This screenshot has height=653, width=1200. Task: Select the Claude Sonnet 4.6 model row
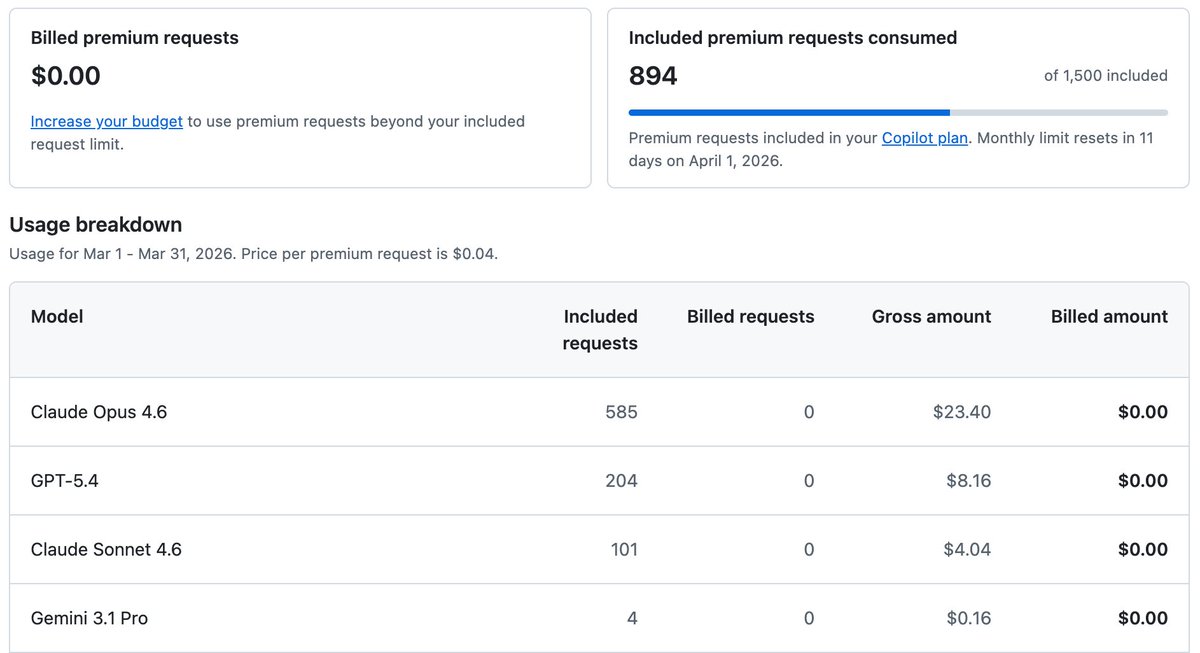point(106,549)
